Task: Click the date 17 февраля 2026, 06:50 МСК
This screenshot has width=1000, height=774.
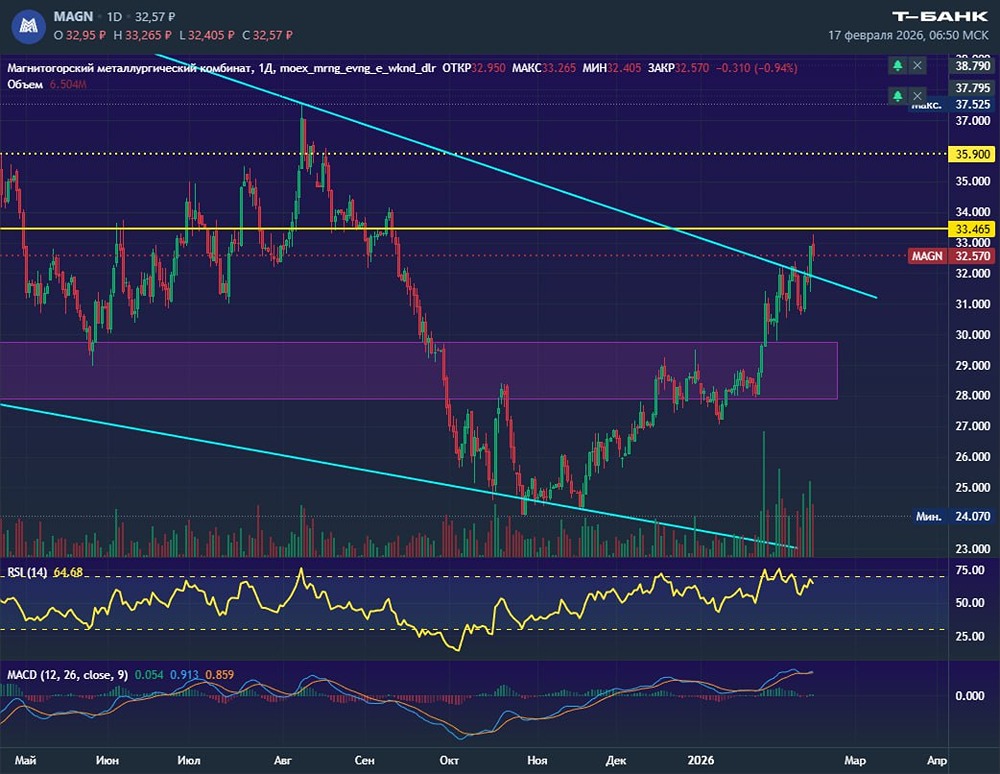Action: click(908, 36)
